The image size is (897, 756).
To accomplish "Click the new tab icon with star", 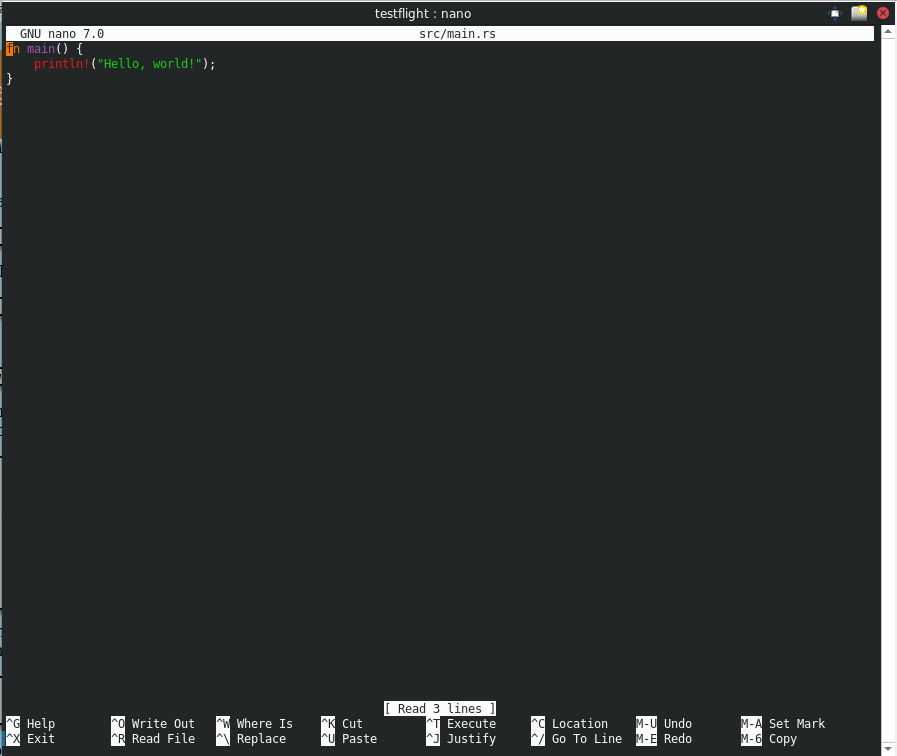I will point(859,13).
